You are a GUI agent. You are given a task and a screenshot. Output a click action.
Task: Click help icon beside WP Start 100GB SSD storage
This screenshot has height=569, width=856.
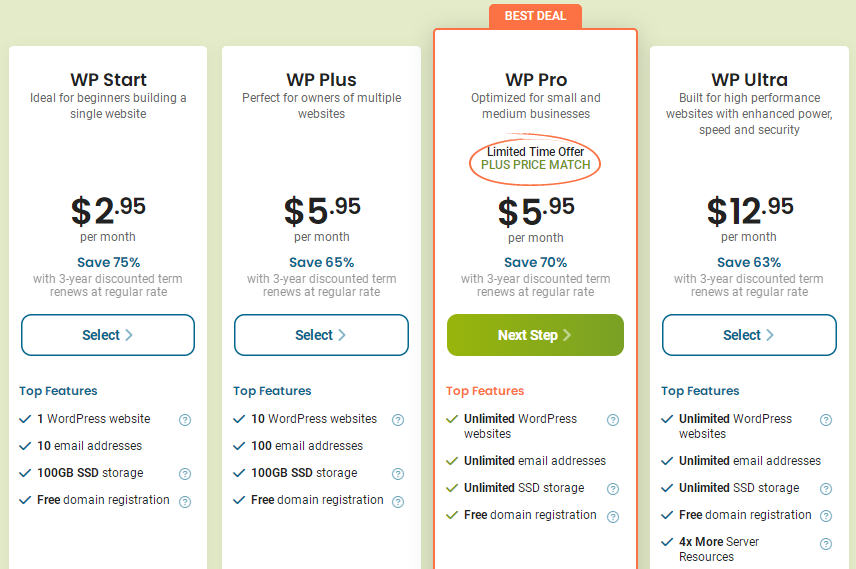tap(185, 474)
